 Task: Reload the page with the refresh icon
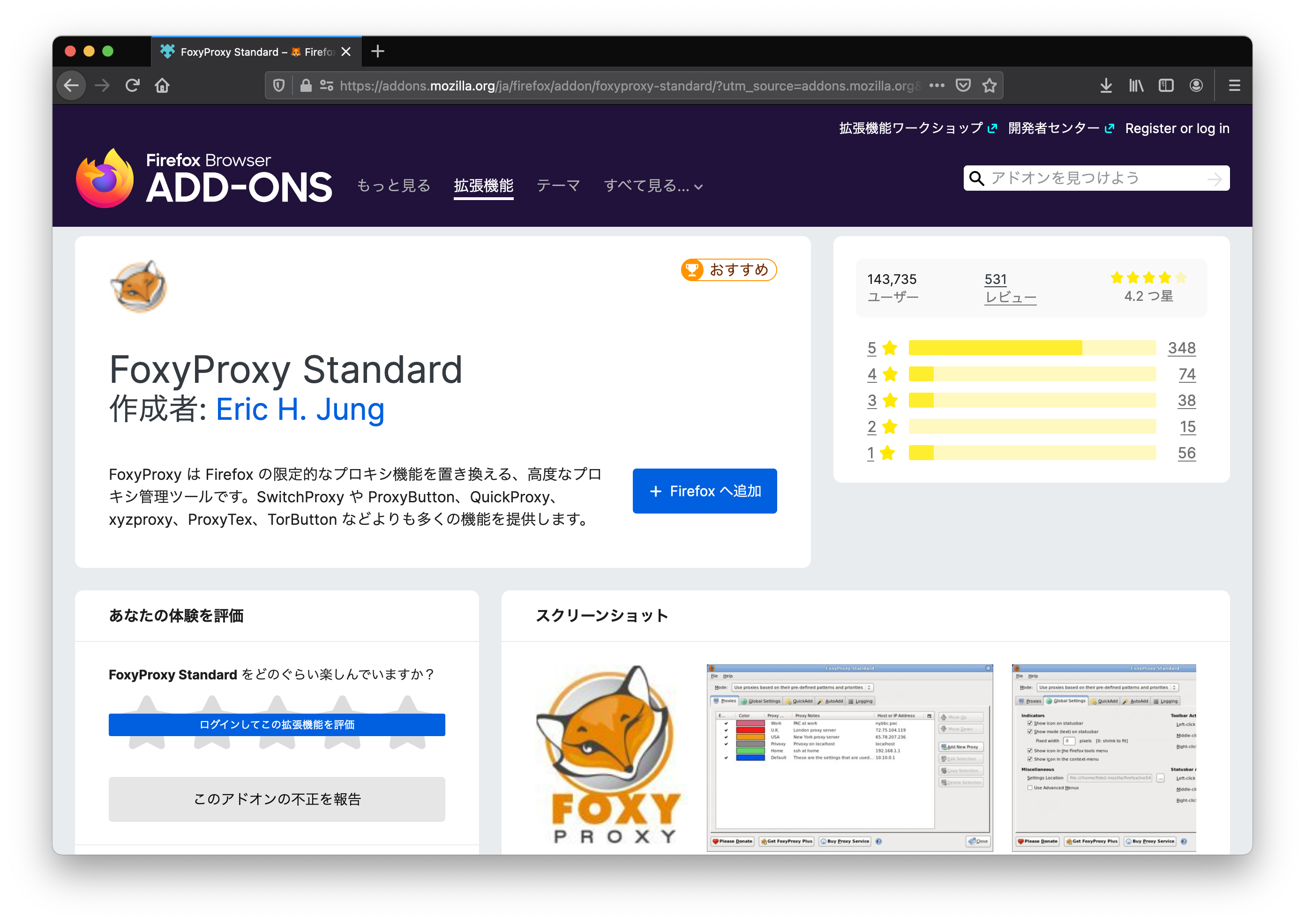133,85
